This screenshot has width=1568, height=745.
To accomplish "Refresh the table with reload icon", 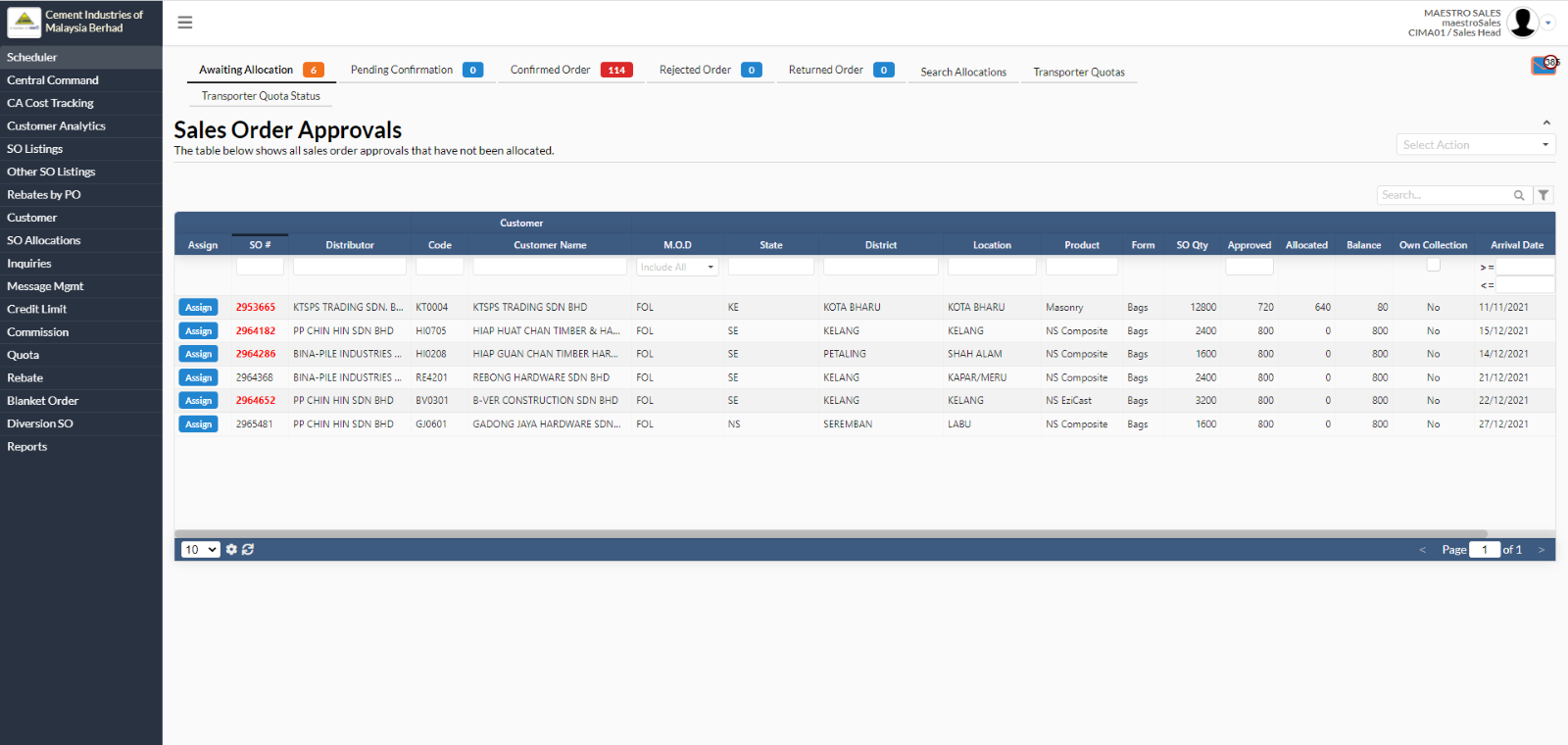I will (248, 550).
